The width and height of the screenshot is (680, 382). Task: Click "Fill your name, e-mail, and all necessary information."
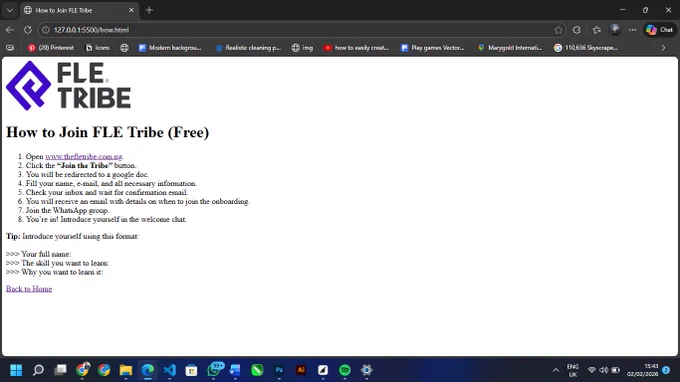pyautogui.click(x=111, y=183)
